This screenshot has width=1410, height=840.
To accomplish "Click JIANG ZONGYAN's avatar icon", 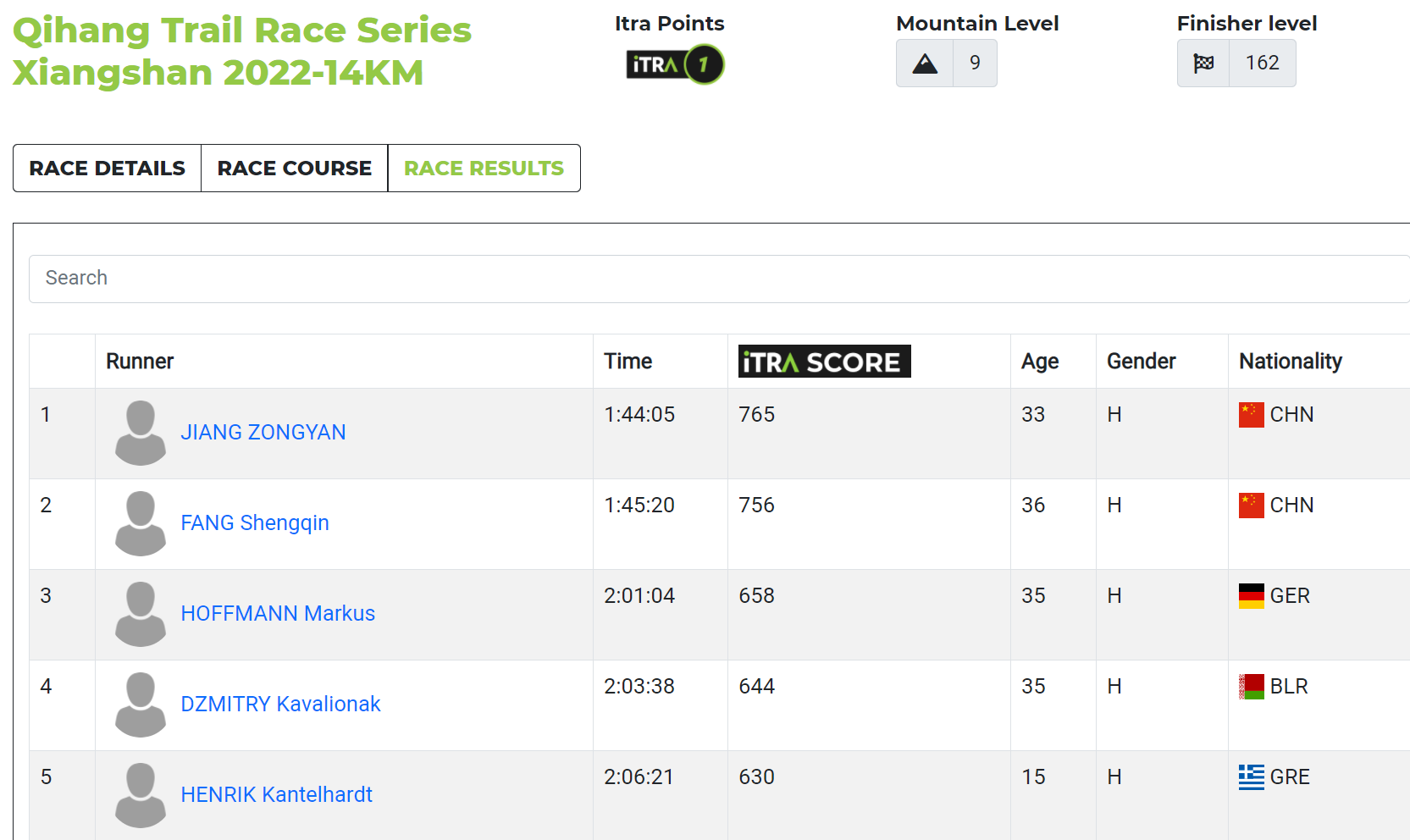I will [141, 433].
